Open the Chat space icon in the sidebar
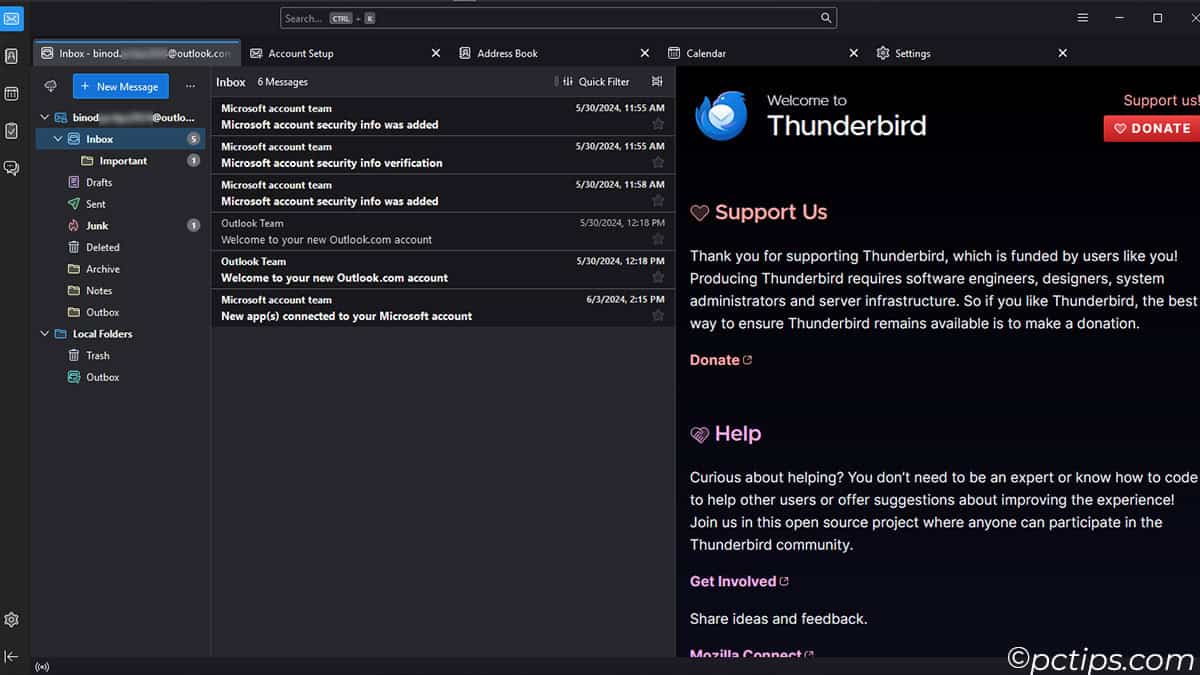This screenshot has width=1200, height=675. (12, 168)
